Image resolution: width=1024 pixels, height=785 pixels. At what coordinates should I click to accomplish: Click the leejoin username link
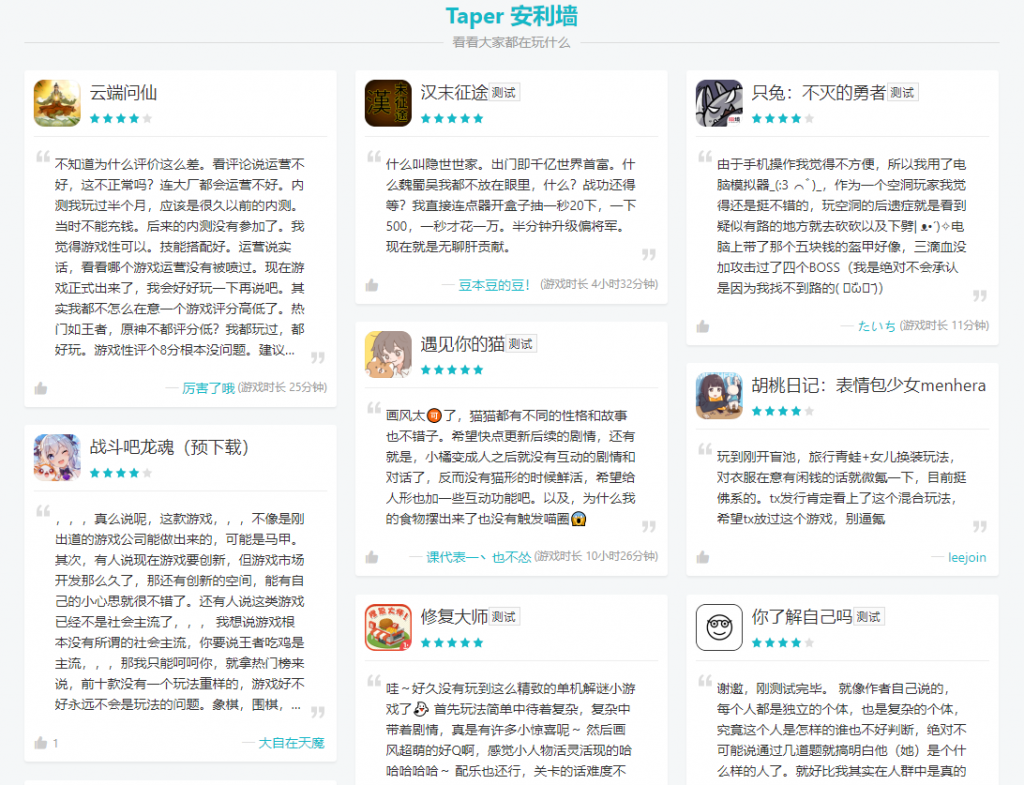[966, 558]
